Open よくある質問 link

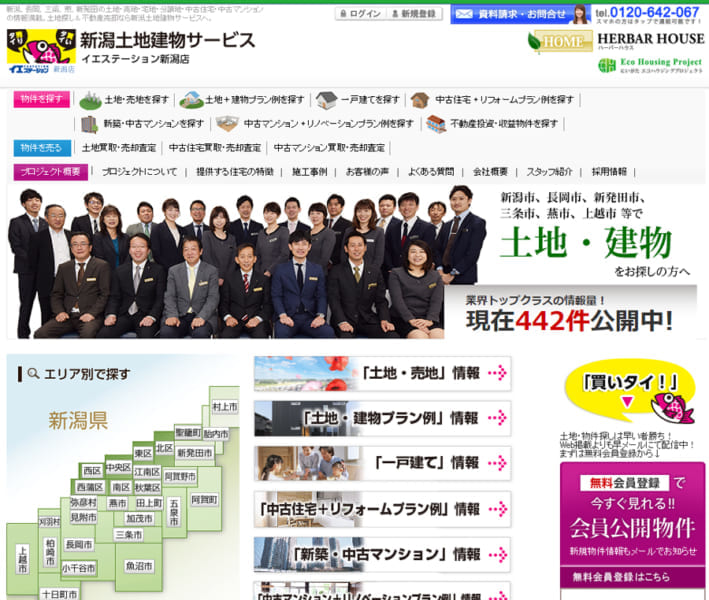click(x=431, y=172)
